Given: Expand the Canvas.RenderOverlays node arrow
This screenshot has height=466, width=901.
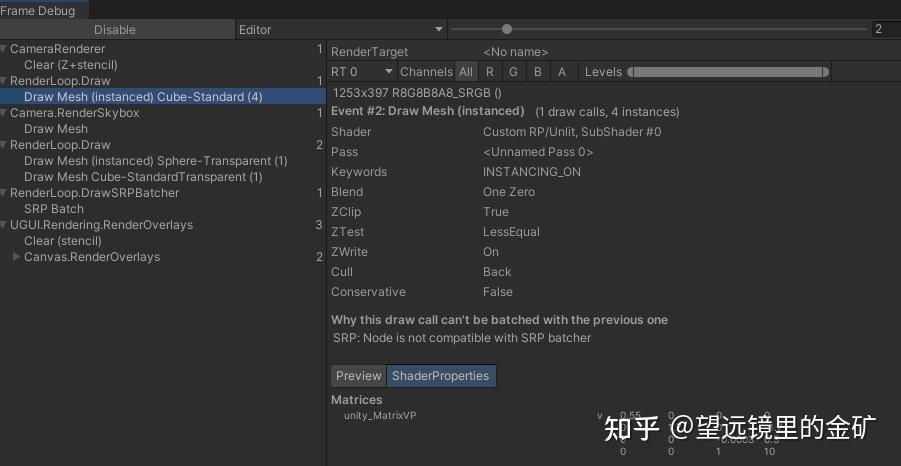Looking at the screenshot, I should [x=17, y=257].
